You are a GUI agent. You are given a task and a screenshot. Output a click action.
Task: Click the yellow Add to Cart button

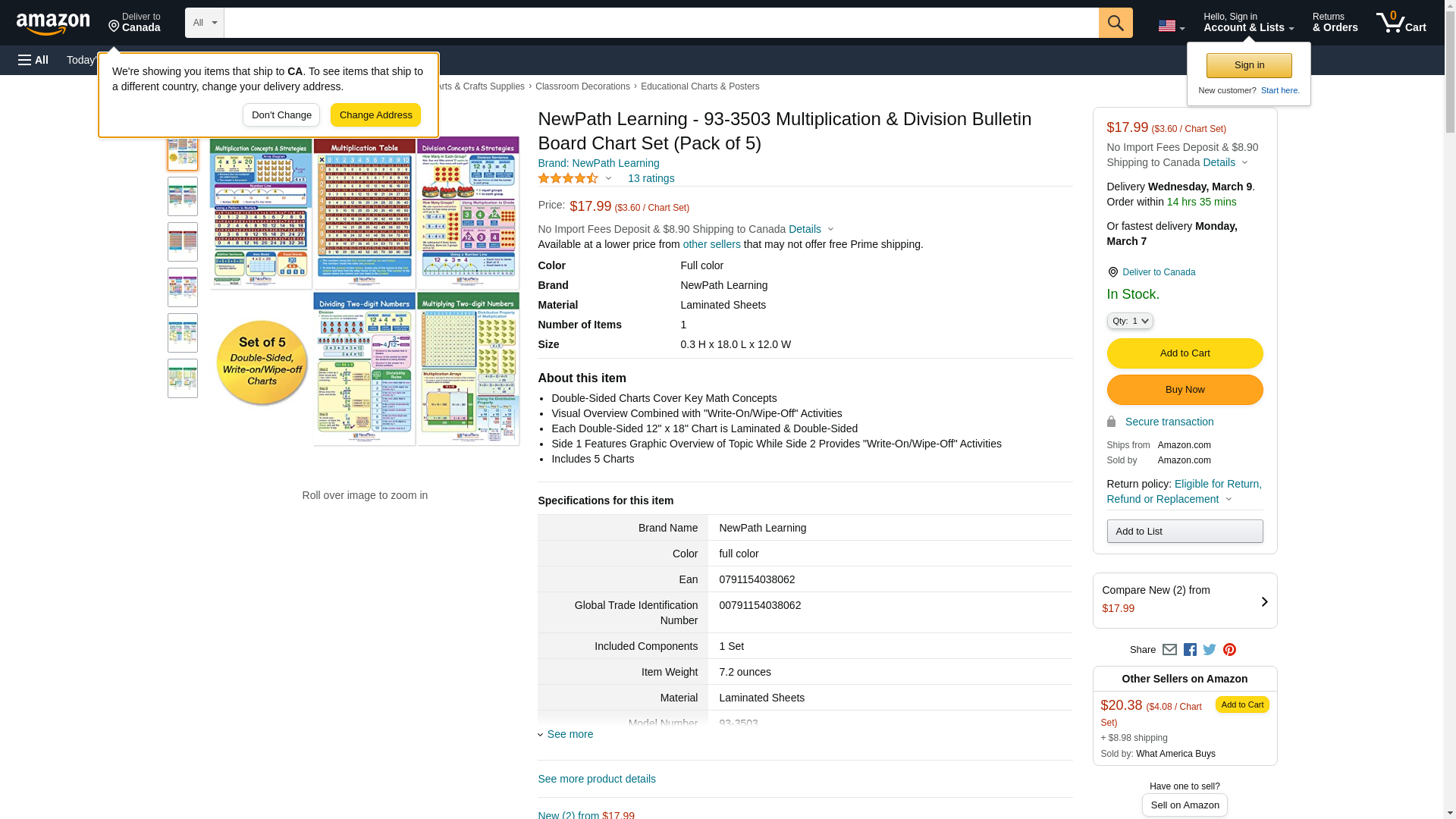click(x=1185, y=353)
